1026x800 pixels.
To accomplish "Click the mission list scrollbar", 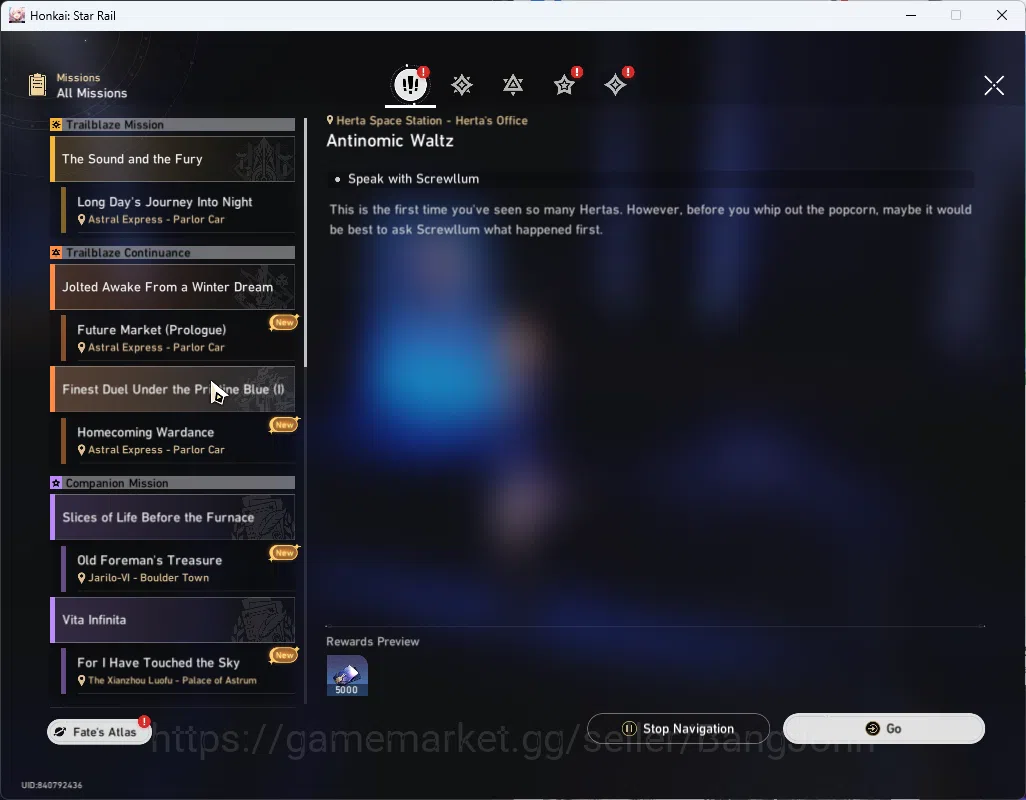I will click(x=306, y=242).
